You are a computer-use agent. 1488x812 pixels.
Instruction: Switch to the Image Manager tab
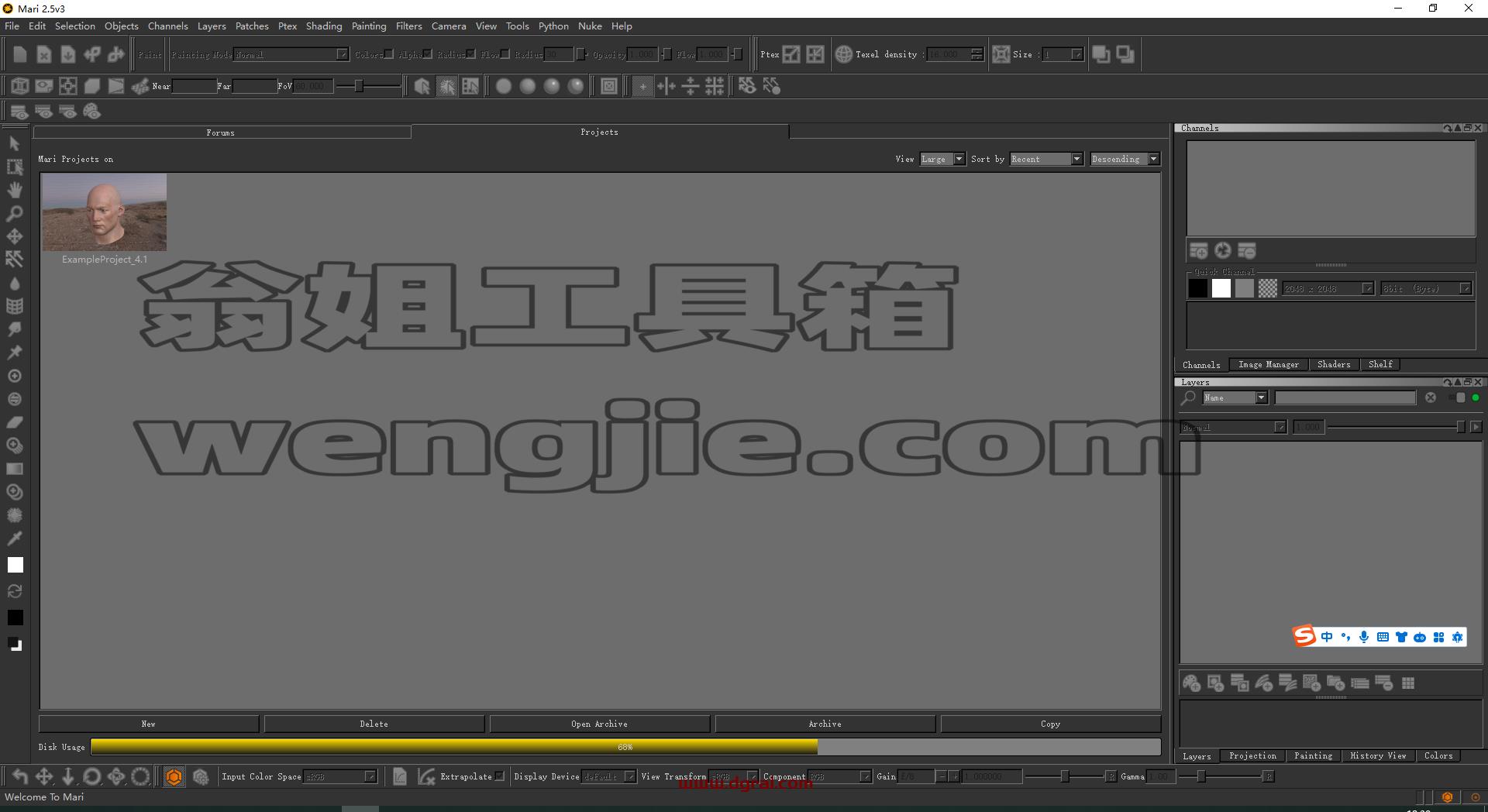pos(1269,365)
